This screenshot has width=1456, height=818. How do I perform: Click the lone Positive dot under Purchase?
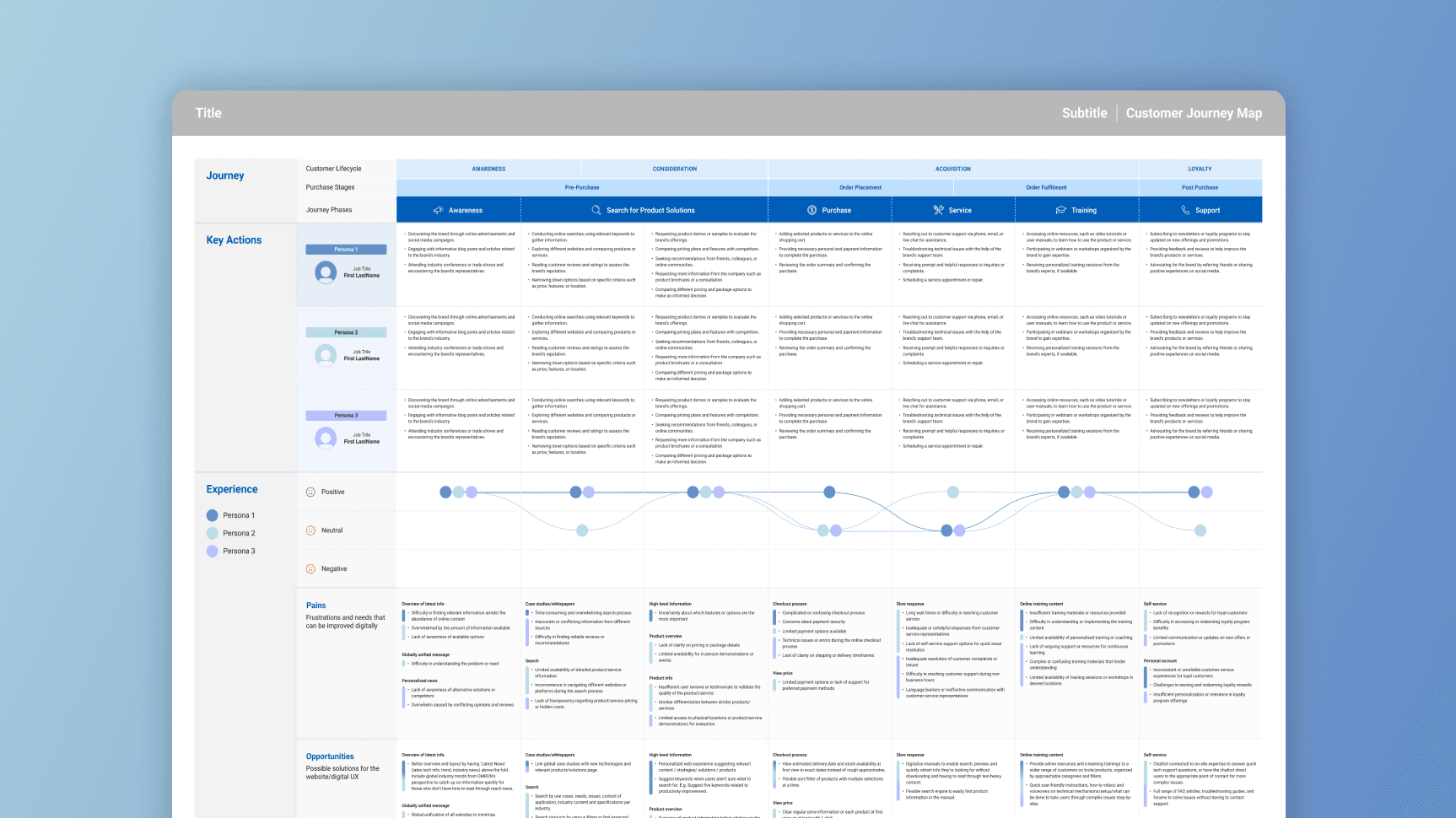point(829,492)
